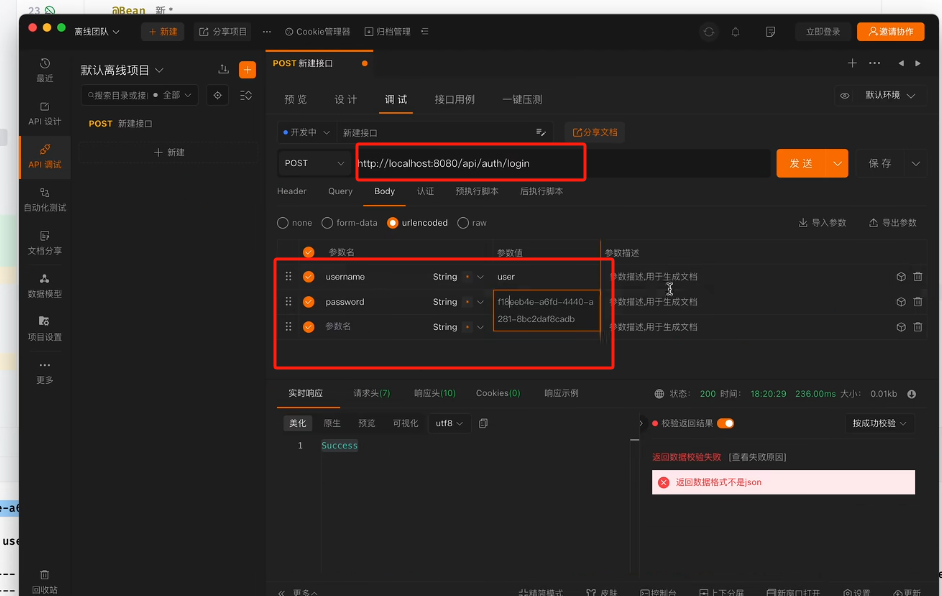
Task: Open the 自动化测试 sidebar section
Action: (44, 199)
